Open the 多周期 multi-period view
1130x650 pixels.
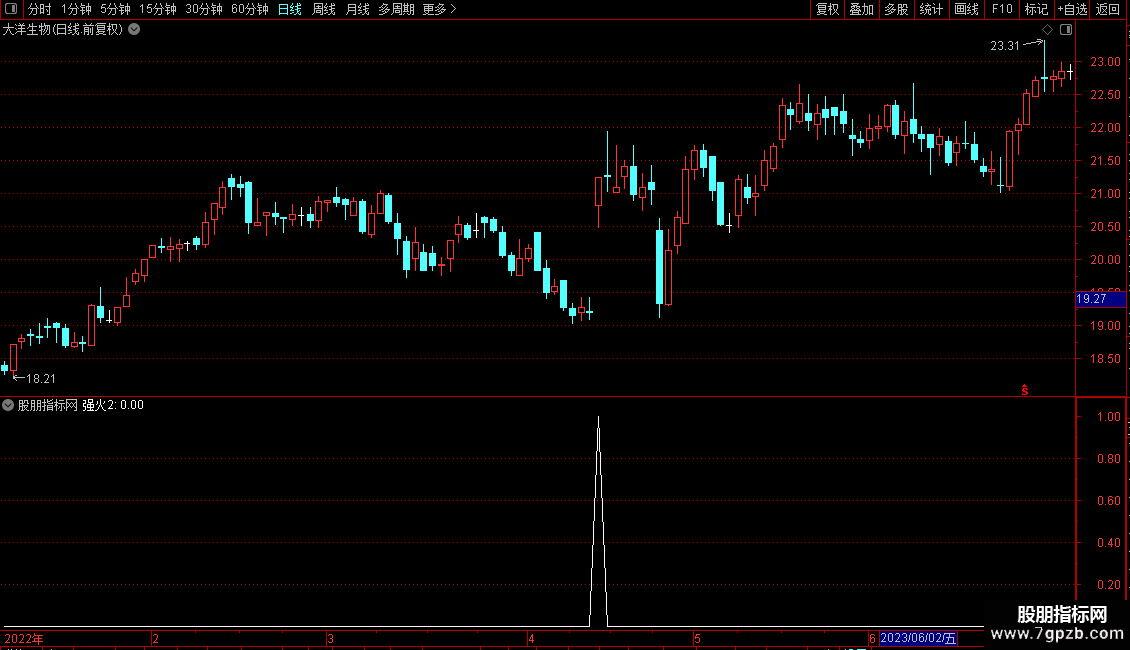(x=396, y=9)
